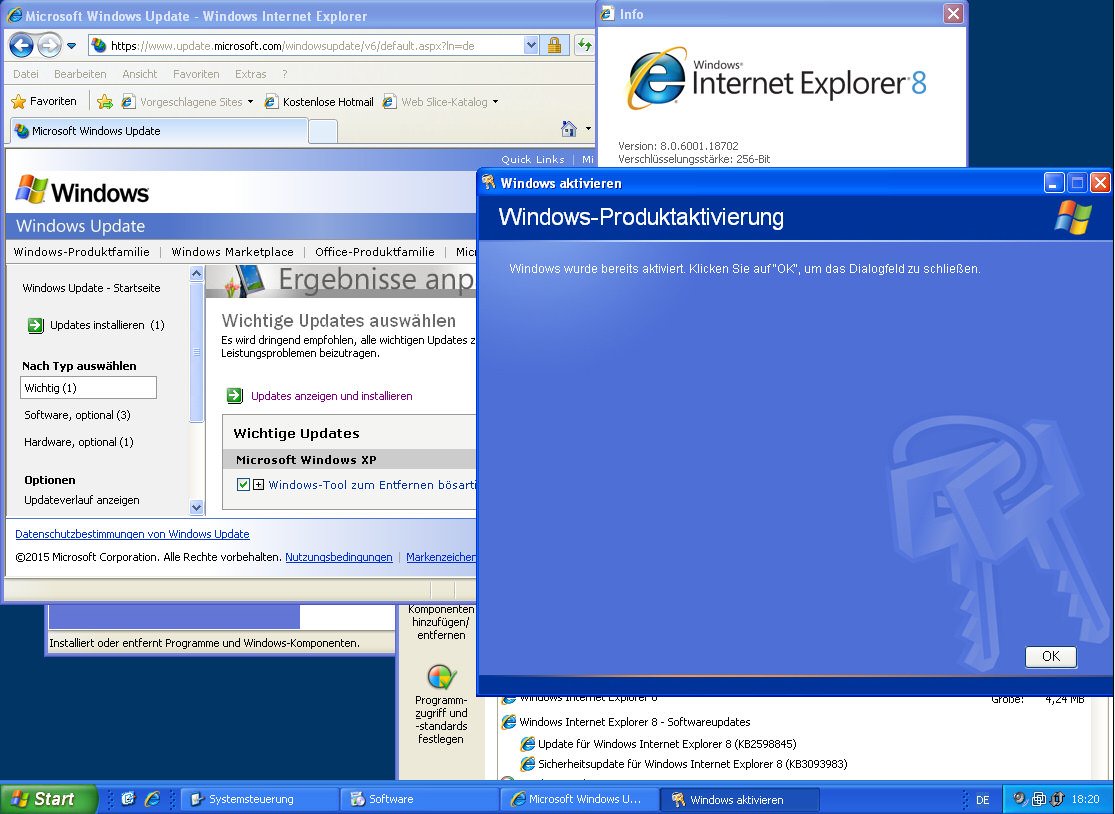Image resolution: width=1115 pixels, height=814 pixels.
Task: Select Sicherheitsupdate KB3093983 entry
Action: click(x=684, y=764)
